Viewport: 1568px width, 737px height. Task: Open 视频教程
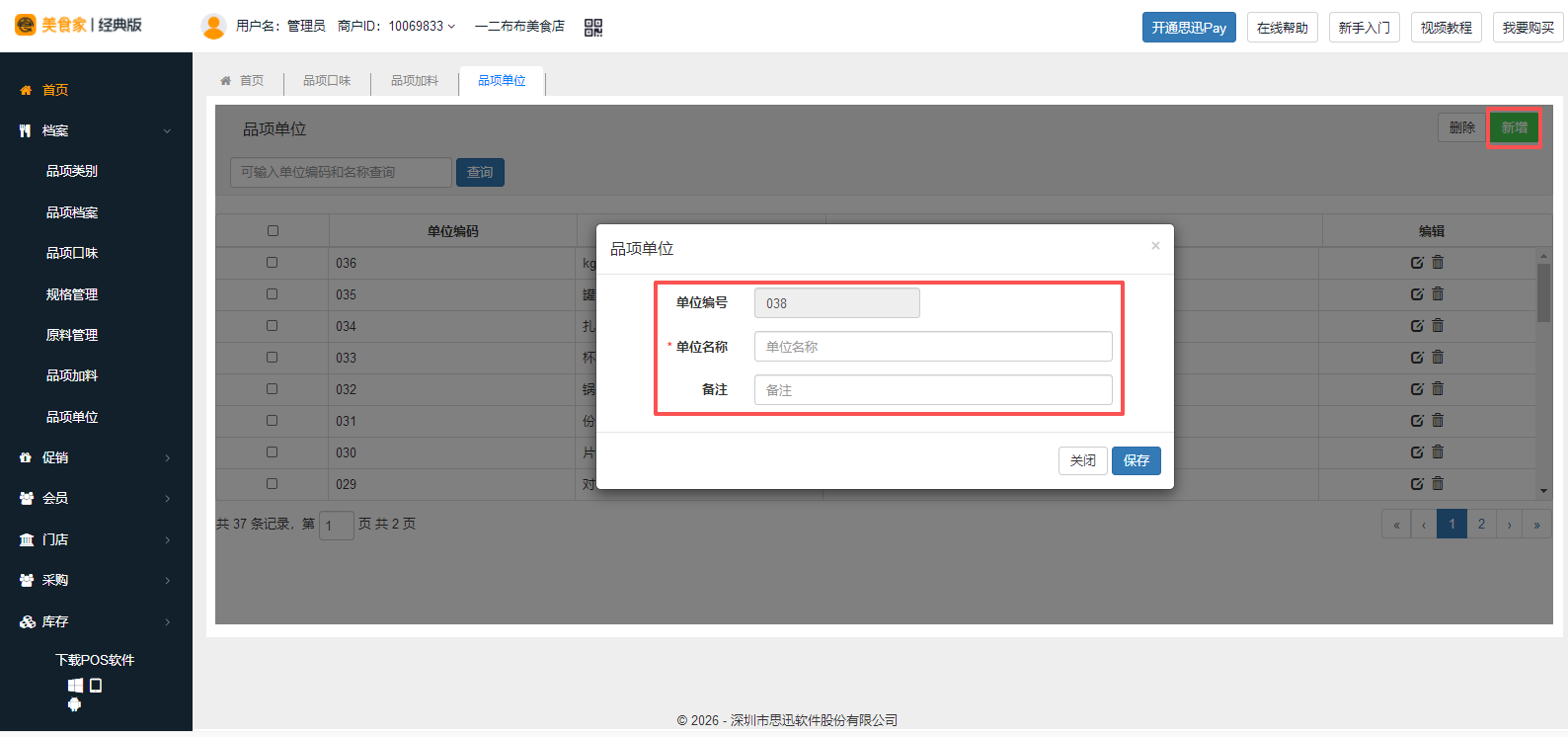(x=1447, y=28)
